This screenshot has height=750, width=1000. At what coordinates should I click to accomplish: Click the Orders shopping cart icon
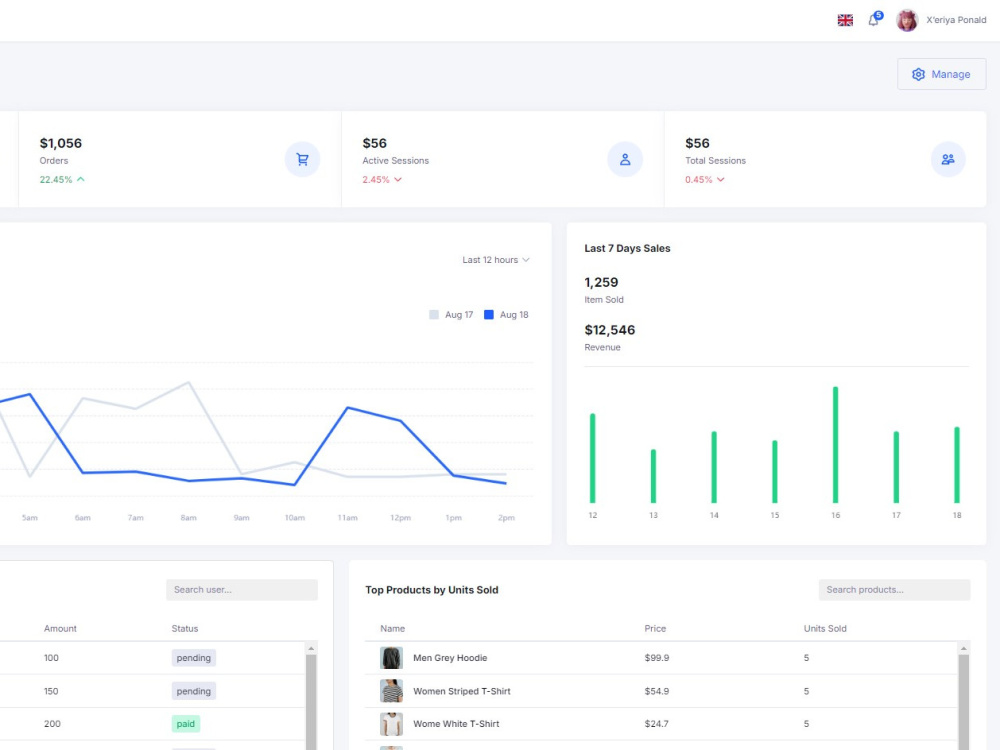click(x=302, y=159)
